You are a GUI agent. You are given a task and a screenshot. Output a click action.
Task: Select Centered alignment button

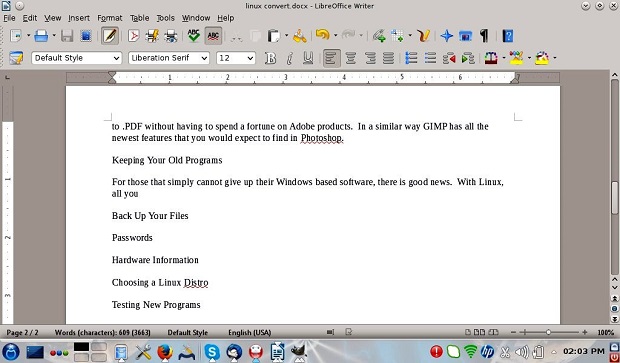click(x=350, y=58)
